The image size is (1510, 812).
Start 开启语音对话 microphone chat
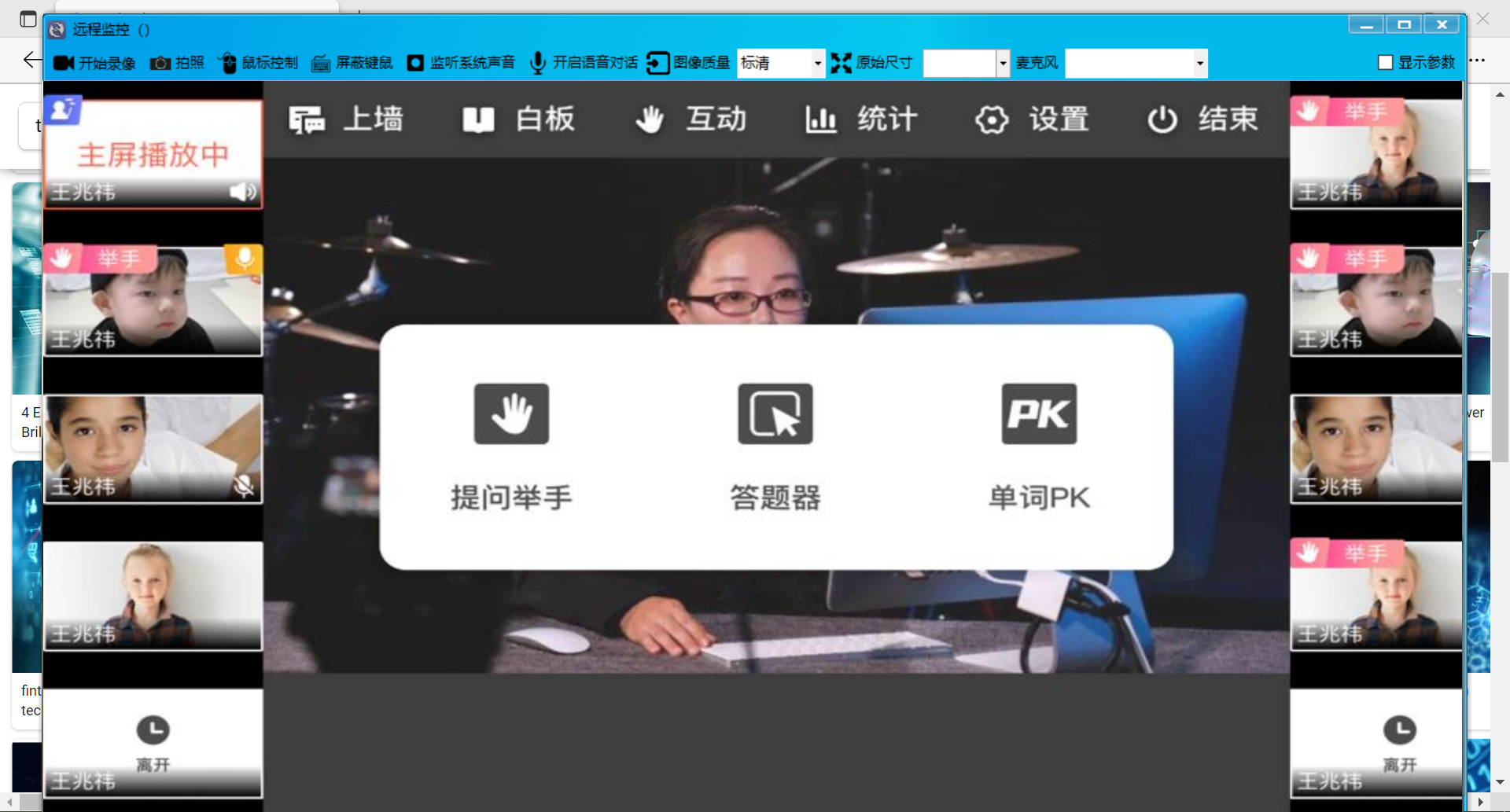pos(538,63)
